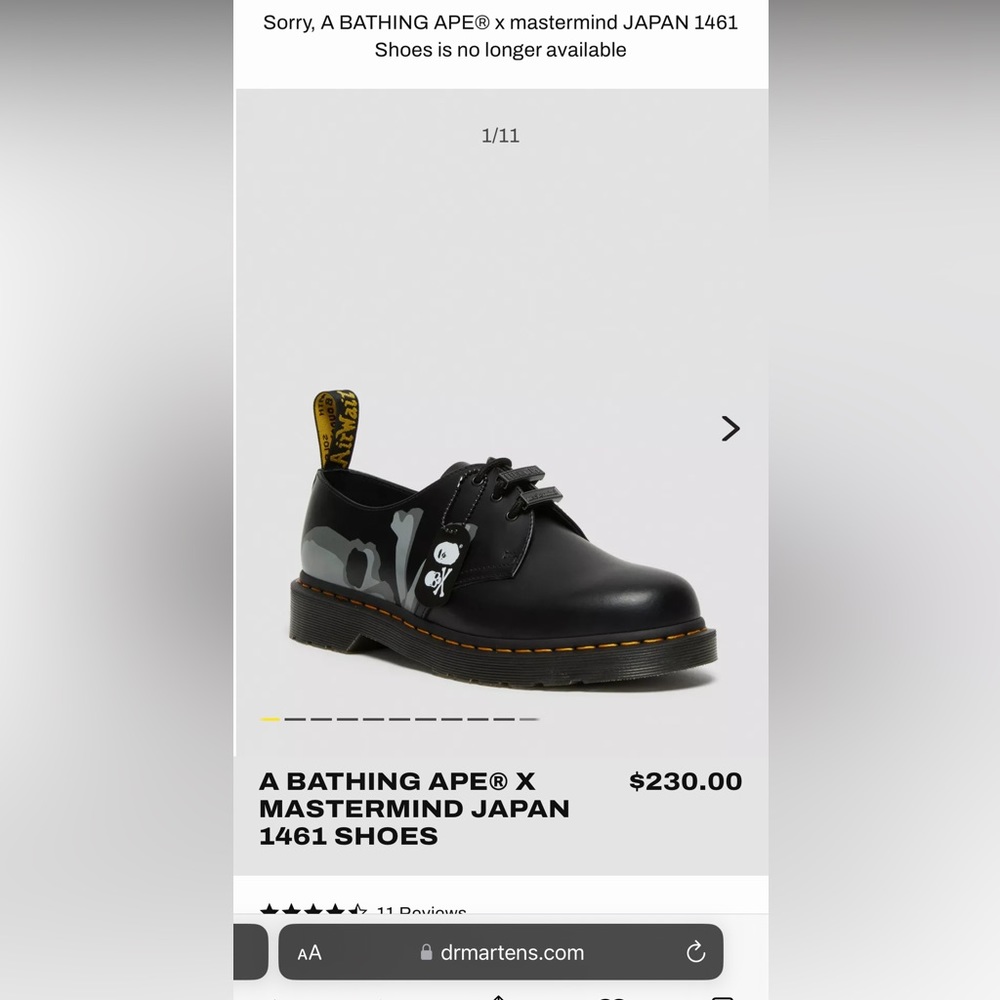This screenshot has width=1000, height=1000.
Task: Open the share sheet icon at bottom
Action: point(500,995)
